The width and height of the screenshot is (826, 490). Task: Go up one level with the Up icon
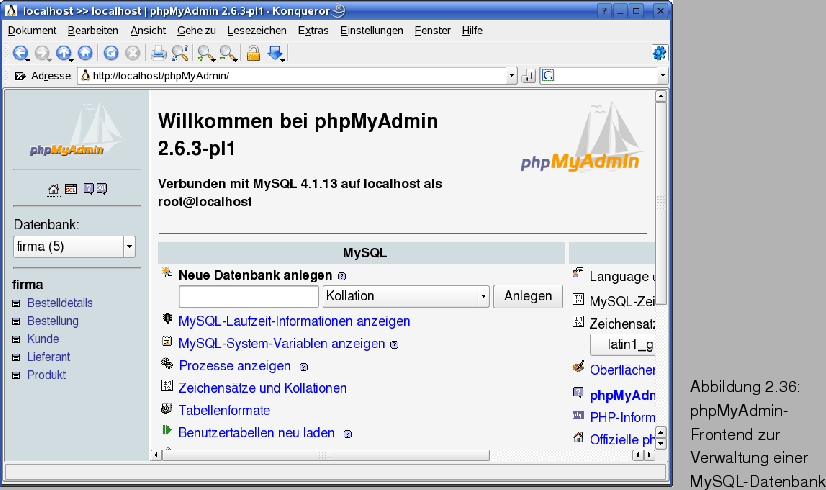point(64,53)
